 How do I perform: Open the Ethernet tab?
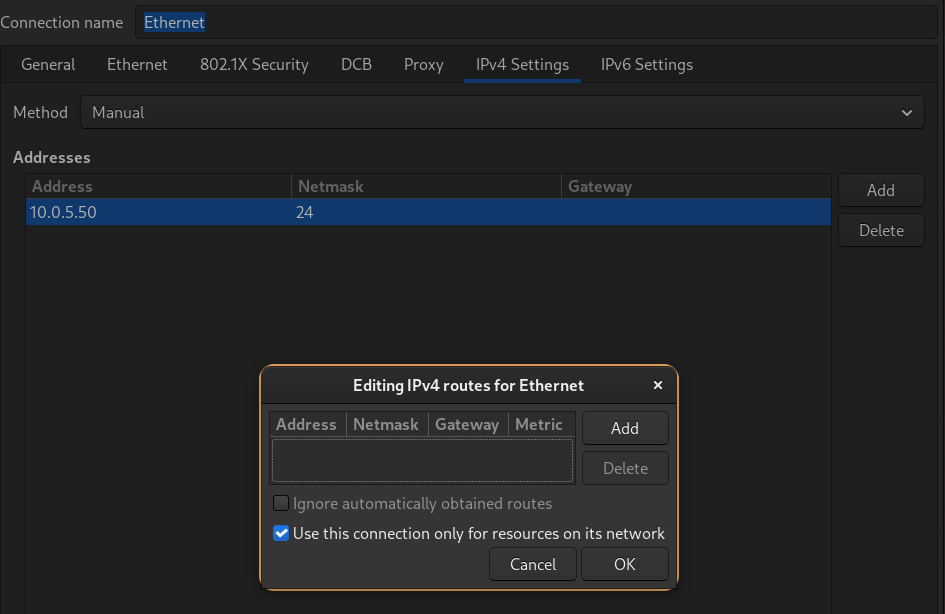click(x=137, y=64)
